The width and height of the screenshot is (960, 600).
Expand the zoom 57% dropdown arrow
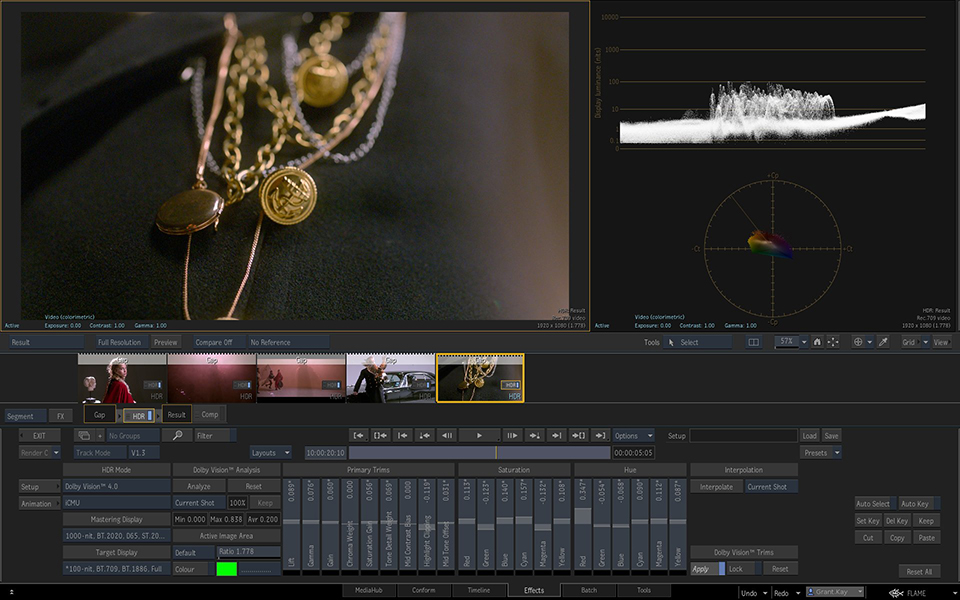804,342
